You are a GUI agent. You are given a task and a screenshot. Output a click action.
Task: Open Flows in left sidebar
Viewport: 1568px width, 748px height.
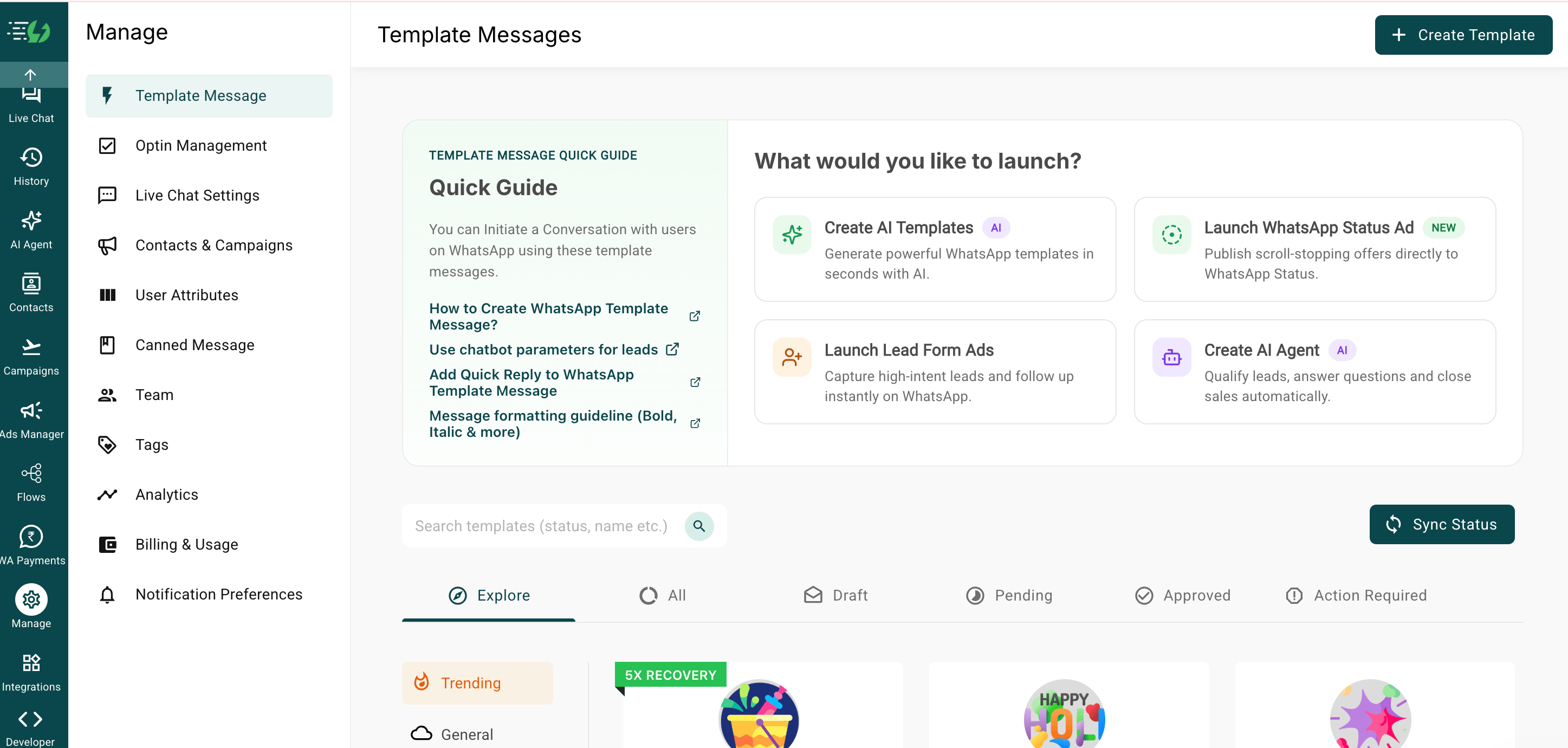pos(31,482)
